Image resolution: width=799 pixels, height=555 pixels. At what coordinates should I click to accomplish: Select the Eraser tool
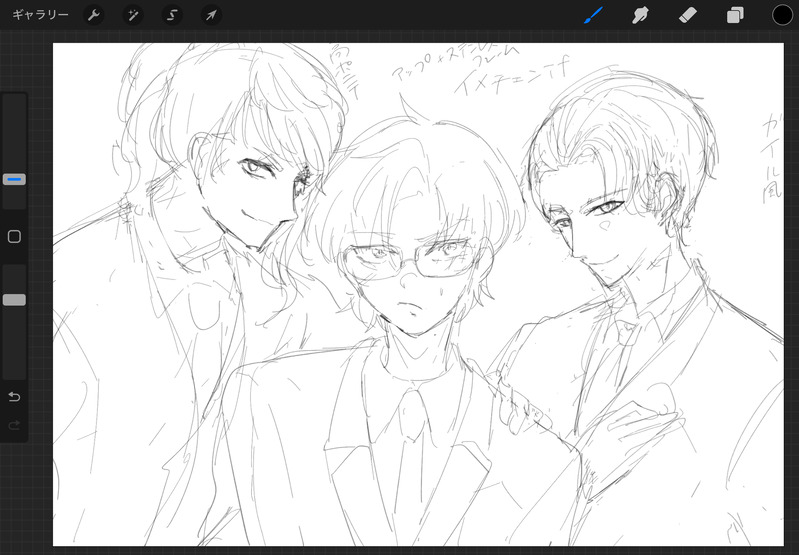tap(687, 15)
